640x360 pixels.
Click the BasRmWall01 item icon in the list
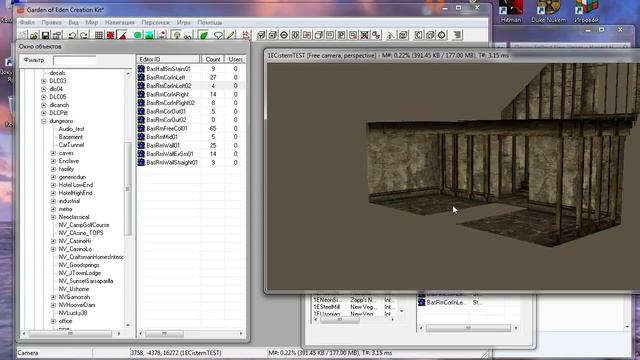pyautogui.click(x=141, y=145)
